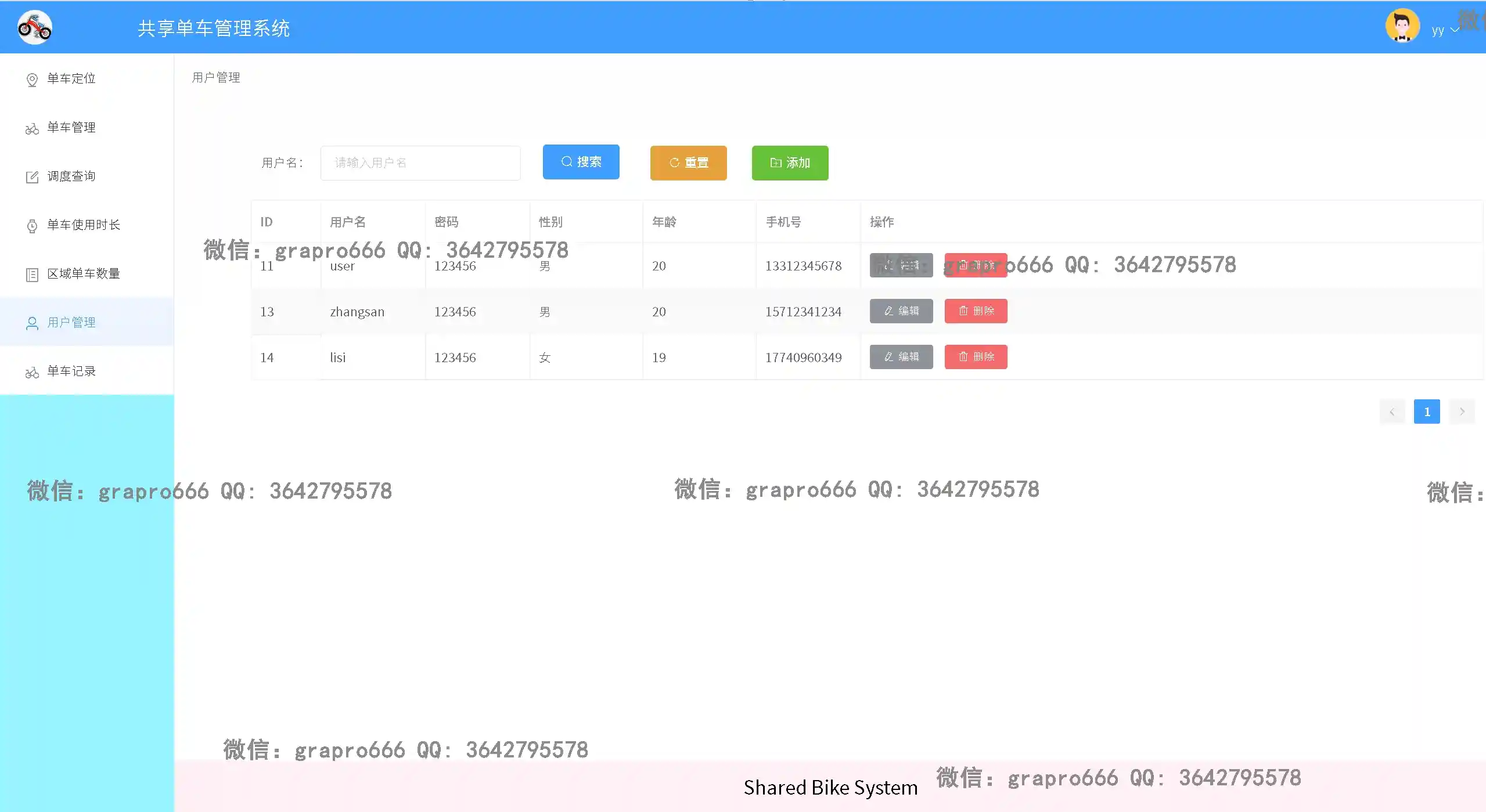Focus the 请输入用户名 username input field

click(x=420, y=163)
